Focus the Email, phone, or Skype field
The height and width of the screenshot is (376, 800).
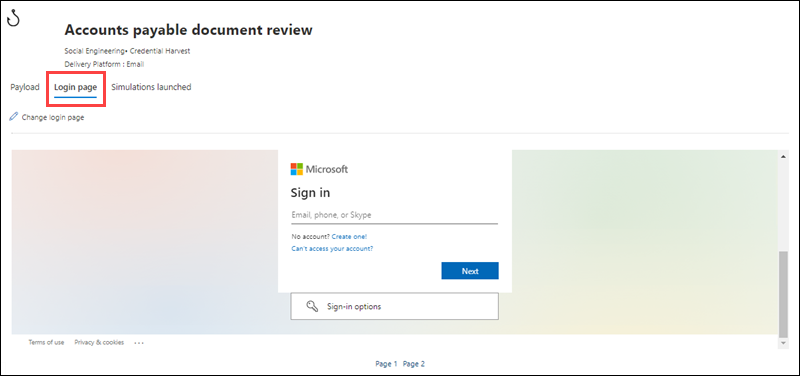(394, 215)
